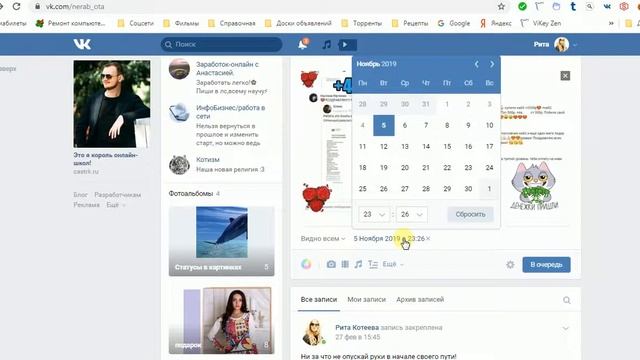Expand footer Ещё links menu

pyautogui.click(x=116, y=205)
